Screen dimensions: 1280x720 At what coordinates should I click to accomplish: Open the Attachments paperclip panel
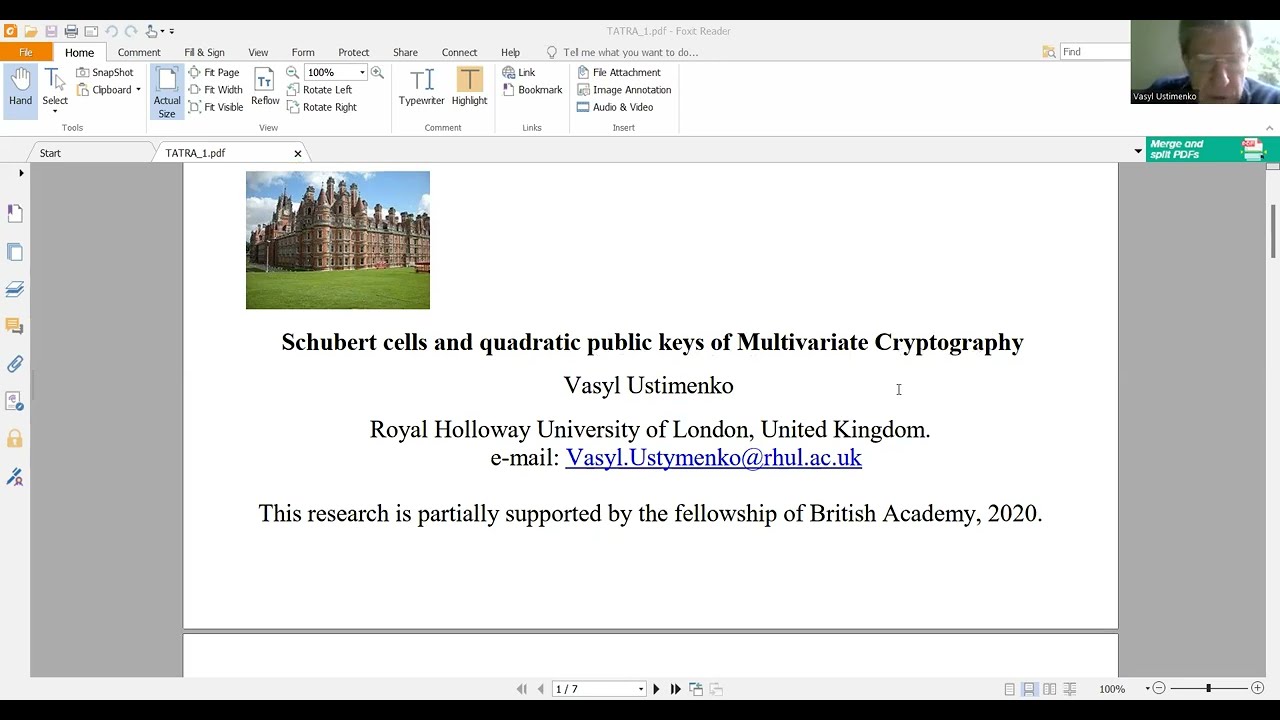pyautogui.click(x=15, y=364)
